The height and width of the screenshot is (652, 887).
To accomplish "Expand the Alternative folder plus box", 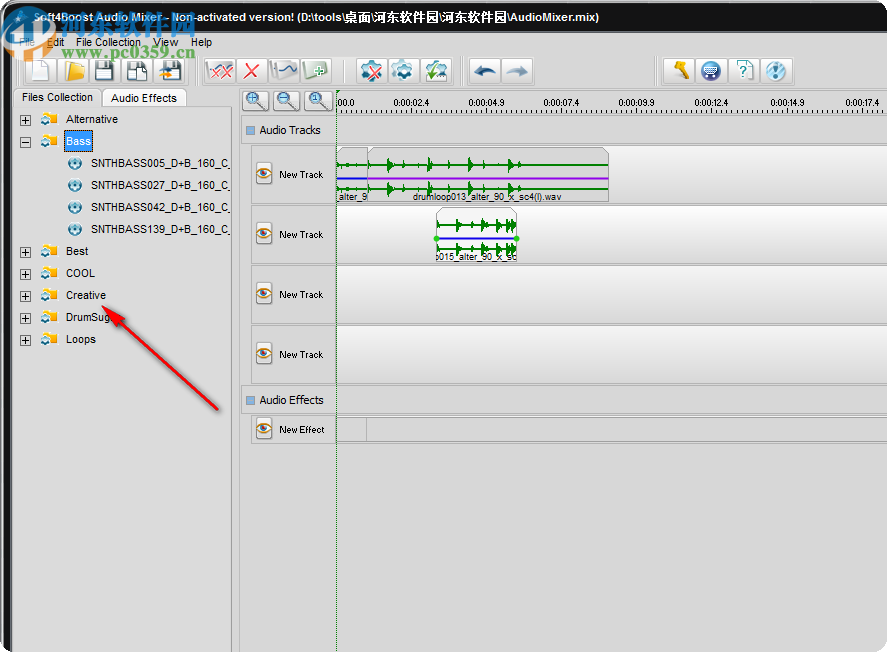I will point(25,120).
